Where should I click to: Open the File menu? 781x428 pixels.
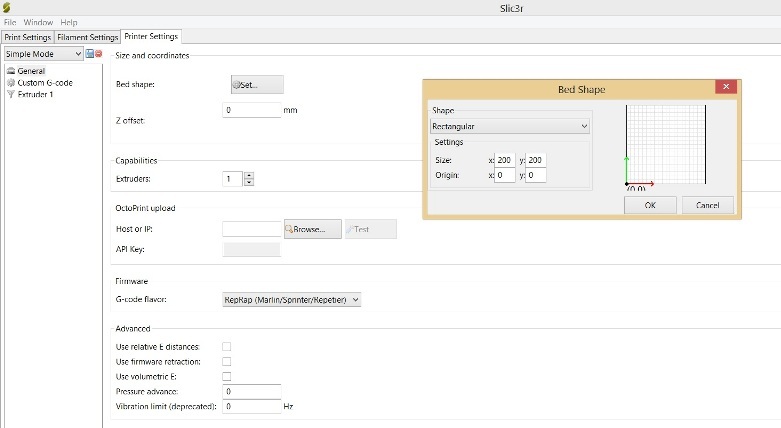tap(10, 22)
